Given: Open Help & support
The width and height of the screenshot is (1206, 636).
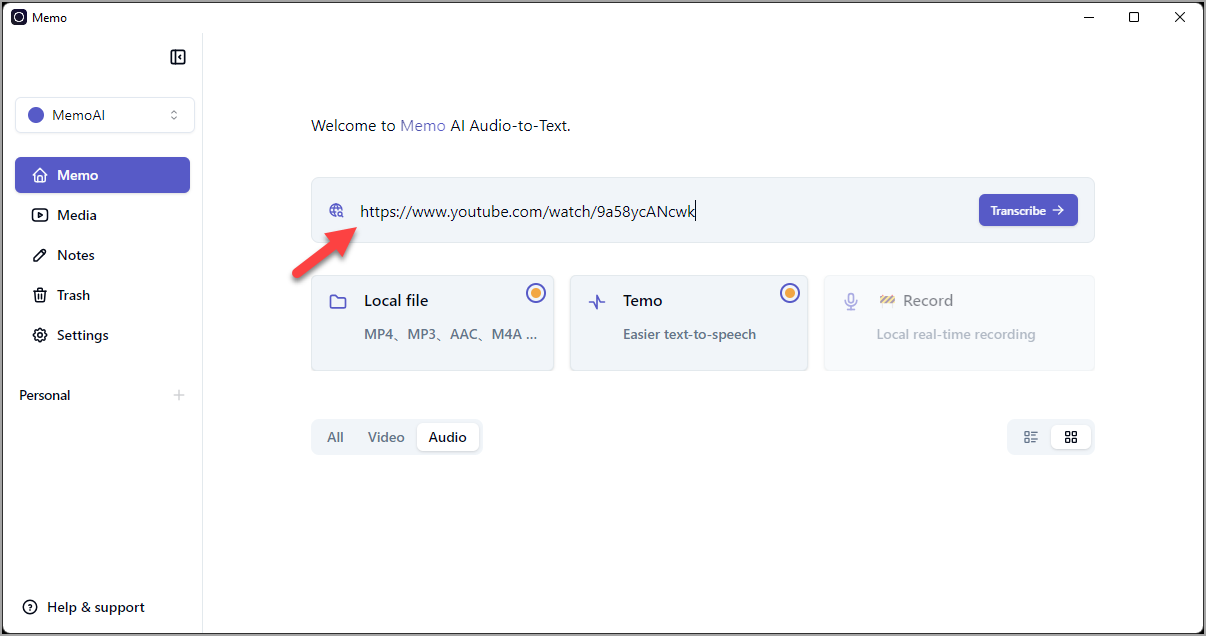Looking at the screenshot, I should [84, 607].
